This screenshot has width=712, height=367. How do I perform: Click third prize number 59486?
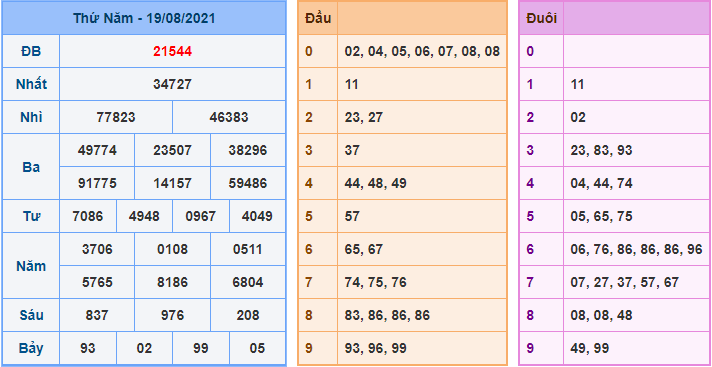tap(248, 183)
